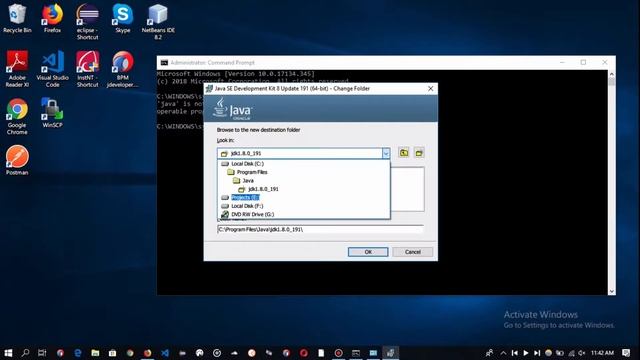Launch NetBeans IDE 8.2 desktop icon
Viewport: 640px width, 360px height.
click(x=158, y=22)
